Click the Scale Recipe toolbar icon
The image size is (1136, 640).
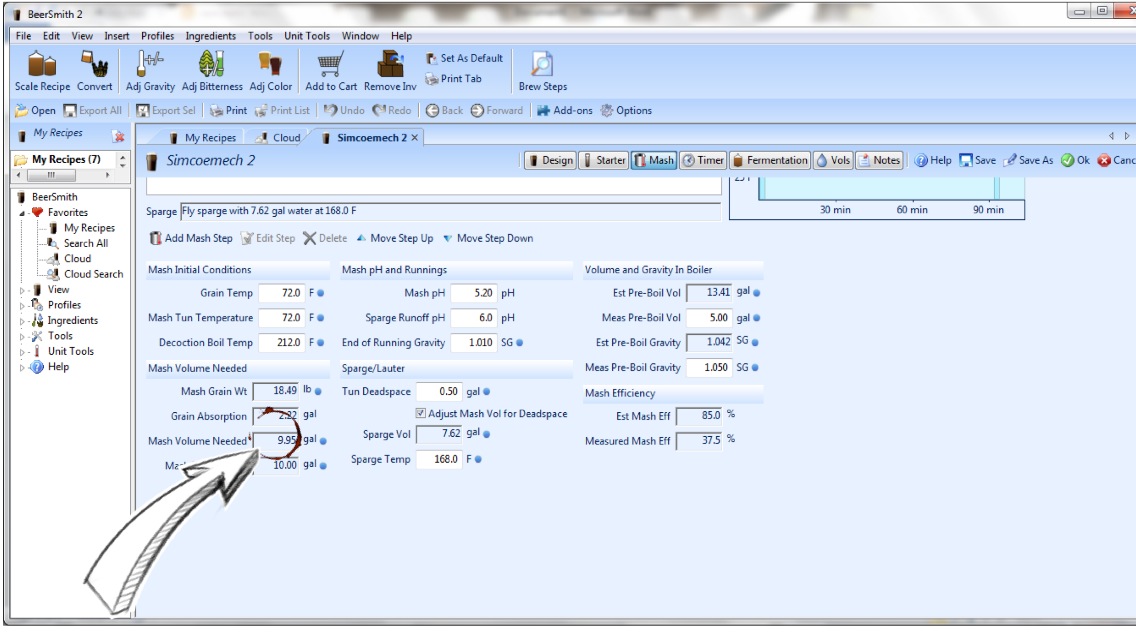(x=42, y=65)
